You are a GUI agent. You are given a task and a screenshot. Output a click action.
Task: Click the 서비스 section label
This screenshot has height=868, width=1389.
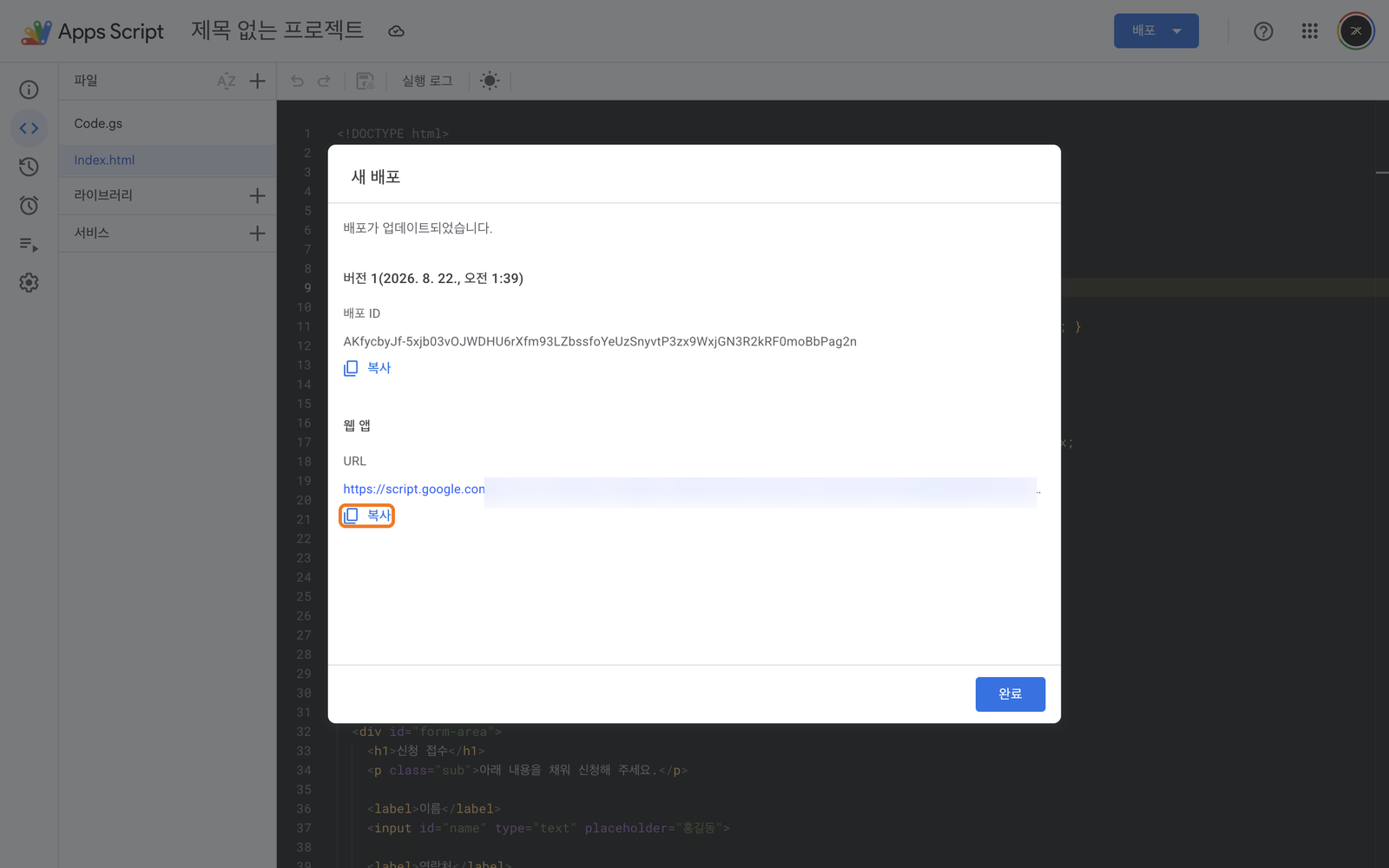91,233
